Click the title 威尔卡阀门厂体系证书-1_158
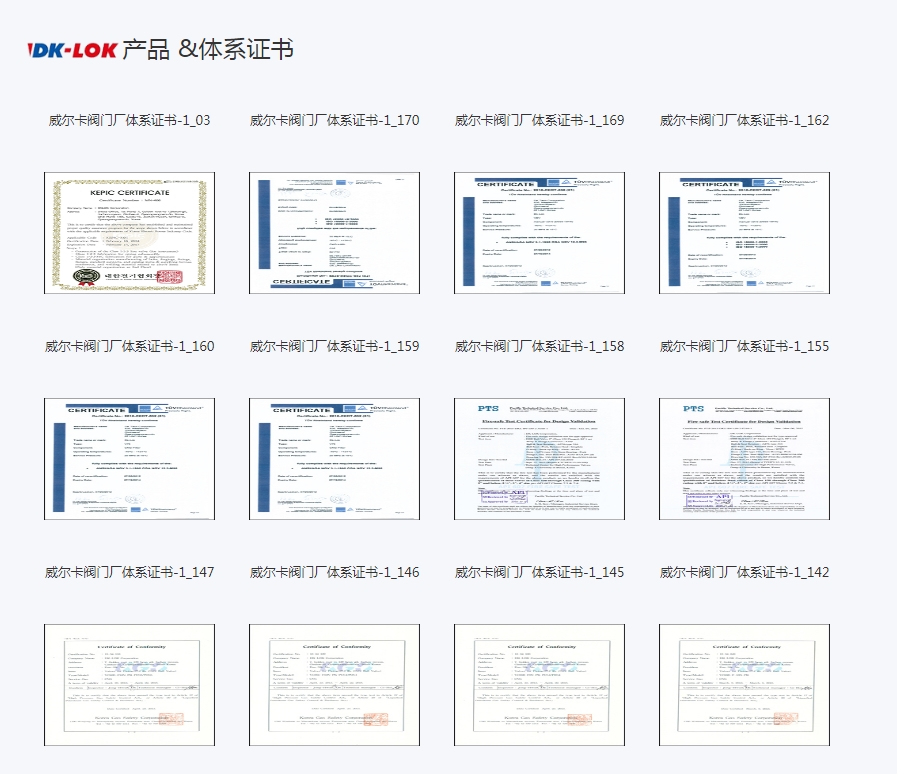 pos(539,346)
